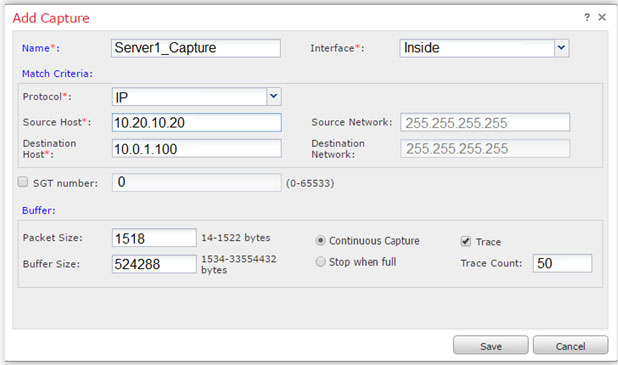Uncheck the Trace checkbox
Viewport: 618px width, 365px height.
click(465, 241)
